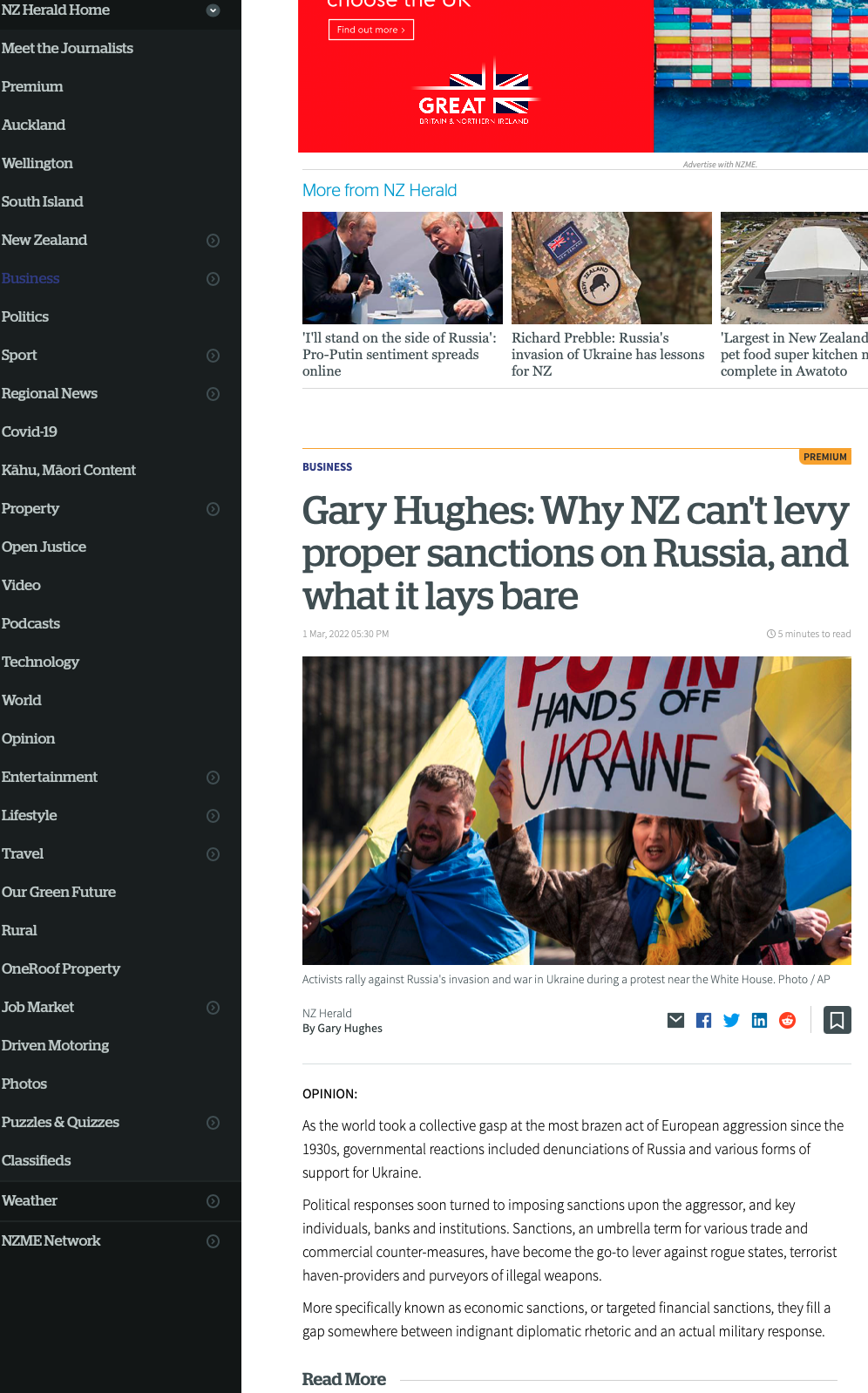Expand the Business section arrow
Image resolution: width=868 pixels, height=1393 pixels.
pyautogui.click(x=213, y=279)
